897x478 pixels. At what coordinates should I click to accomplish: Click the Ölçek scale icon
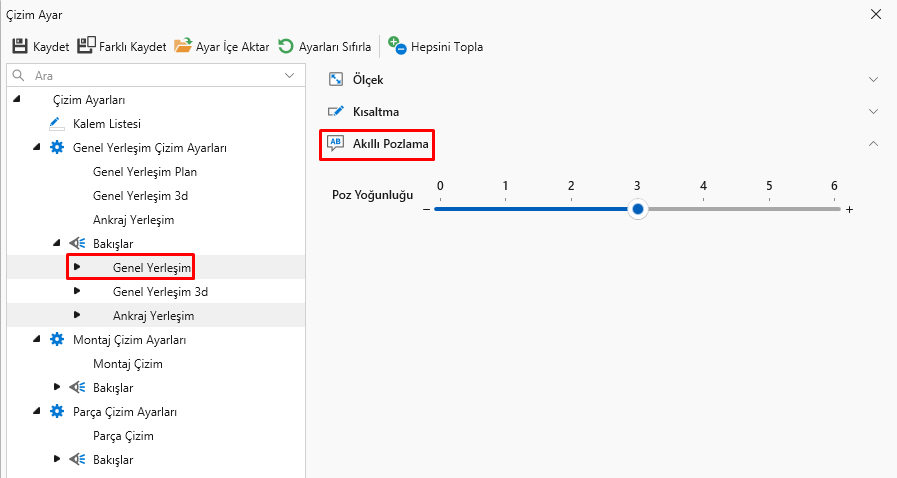coord(336,79)
